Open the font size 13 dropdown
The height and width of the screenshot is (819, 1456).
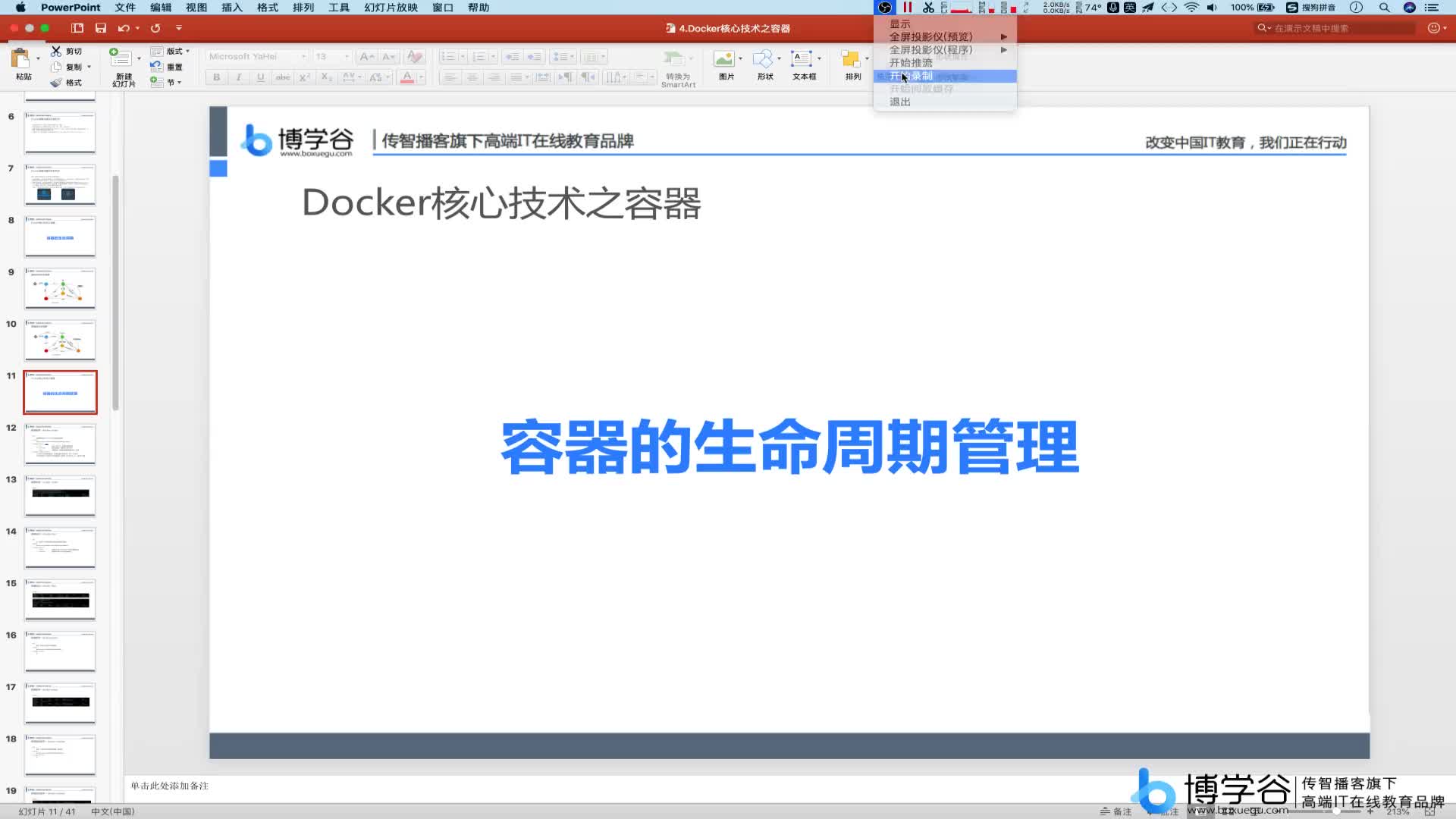click(347, 57)
